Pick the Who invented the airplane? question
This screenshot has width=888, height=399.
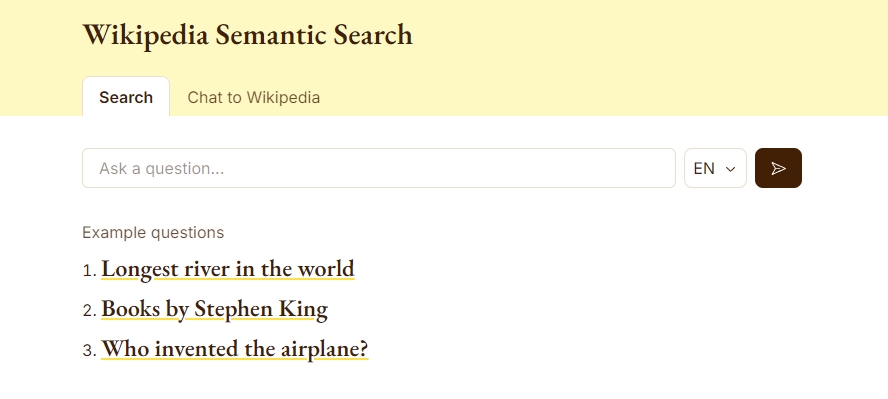(x=234, y=349)
